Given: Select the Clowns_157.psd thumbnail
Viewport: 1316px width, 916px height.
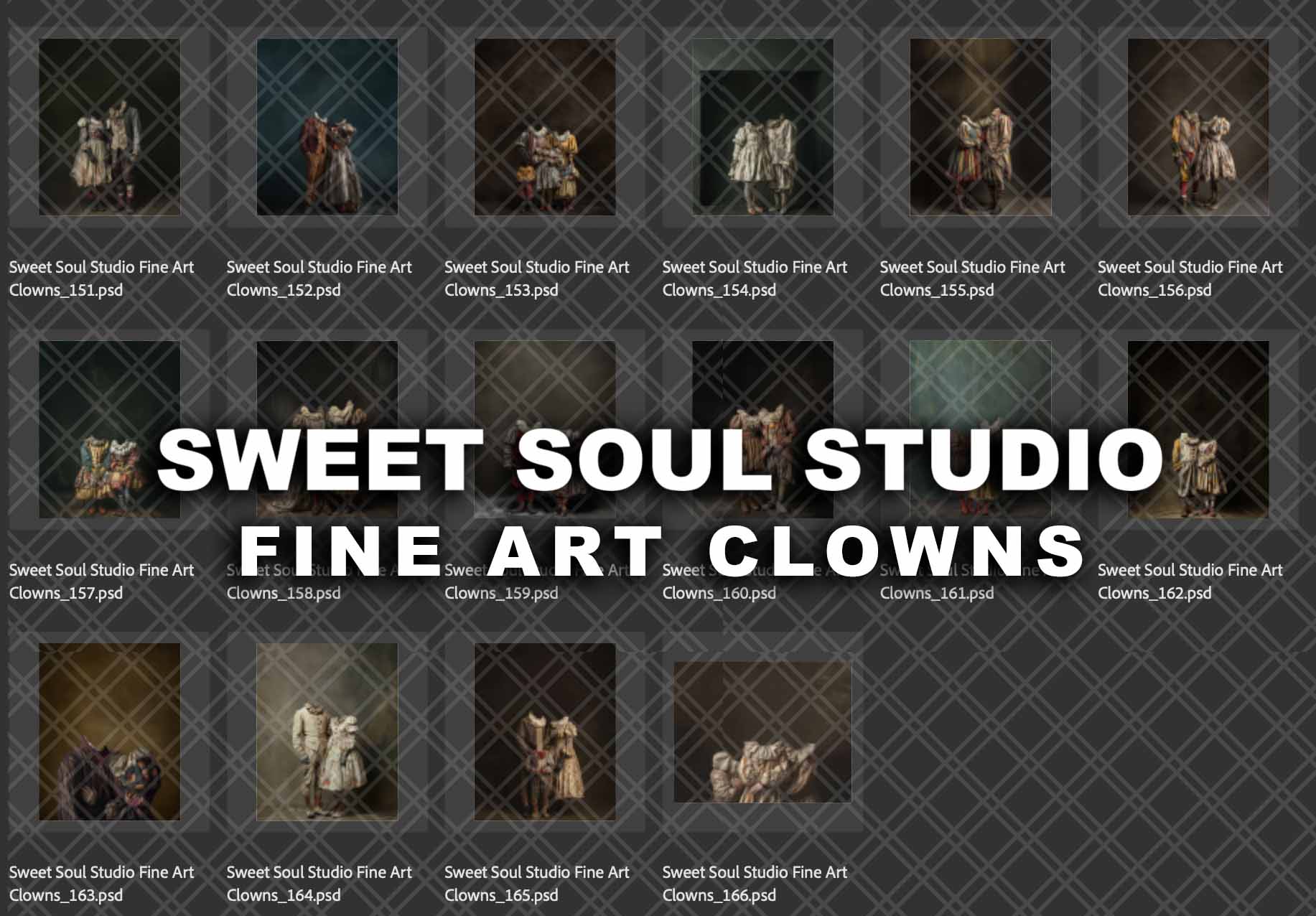Looking at the screenshot, I should click(x=109, y=429).
